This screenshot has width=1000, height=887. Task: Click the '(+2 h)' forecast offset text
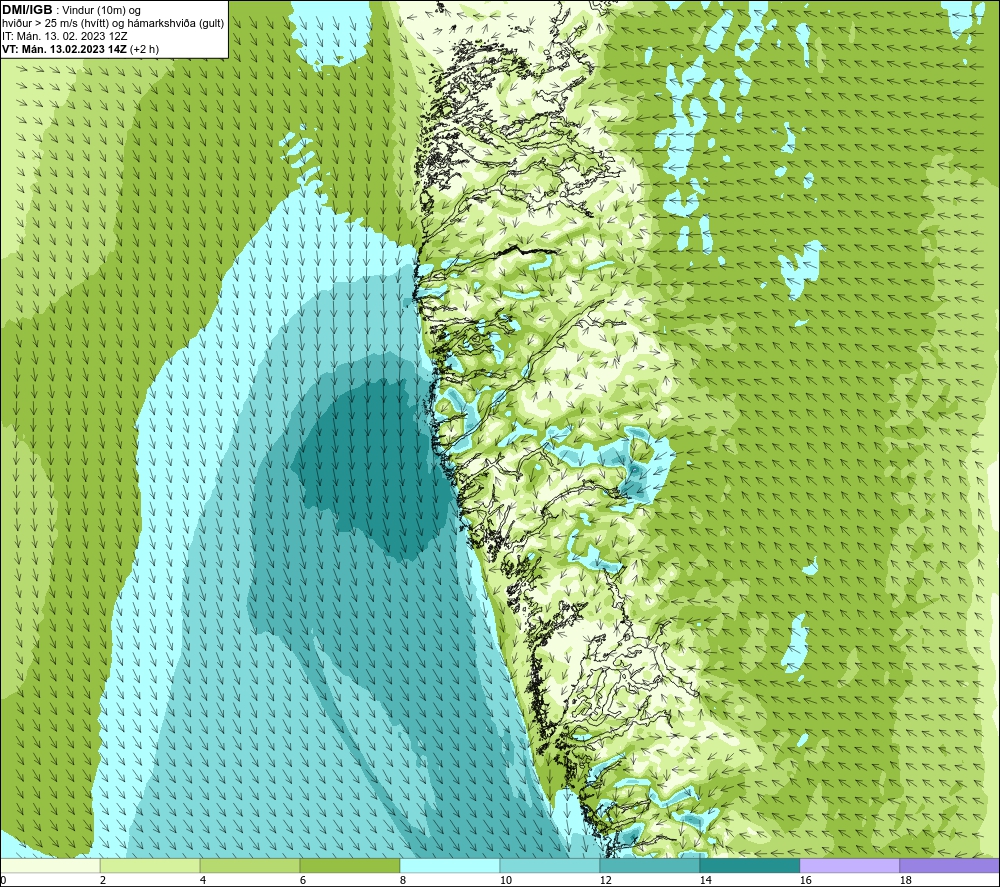(144, 49)
